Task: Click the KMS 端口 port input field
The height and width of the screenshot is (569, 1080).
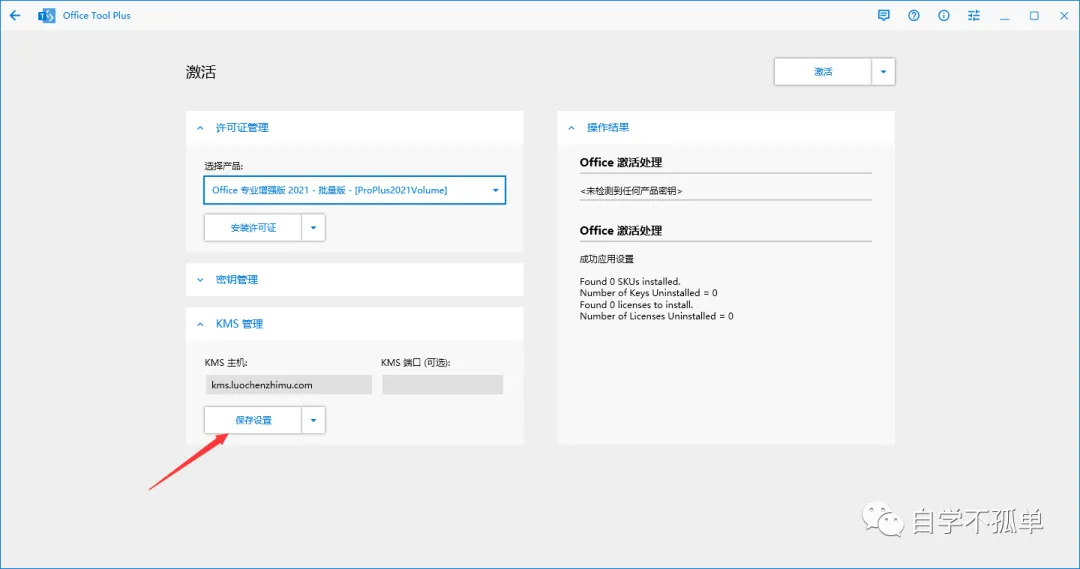Action: pyautogui.click(x=442, y=384)
